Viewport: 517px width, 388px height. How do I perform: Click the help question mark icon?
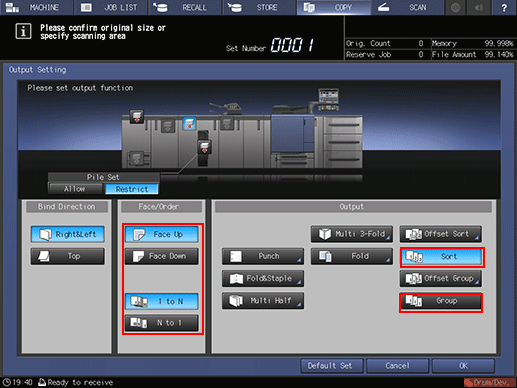[504, 7]
